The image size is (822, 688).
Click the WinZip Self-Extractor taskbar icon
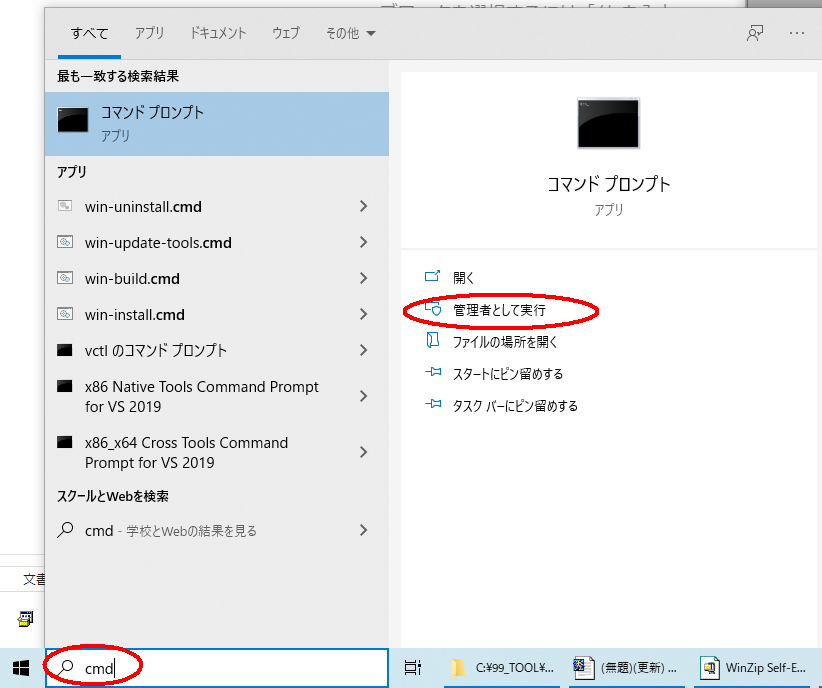point(710,668)
